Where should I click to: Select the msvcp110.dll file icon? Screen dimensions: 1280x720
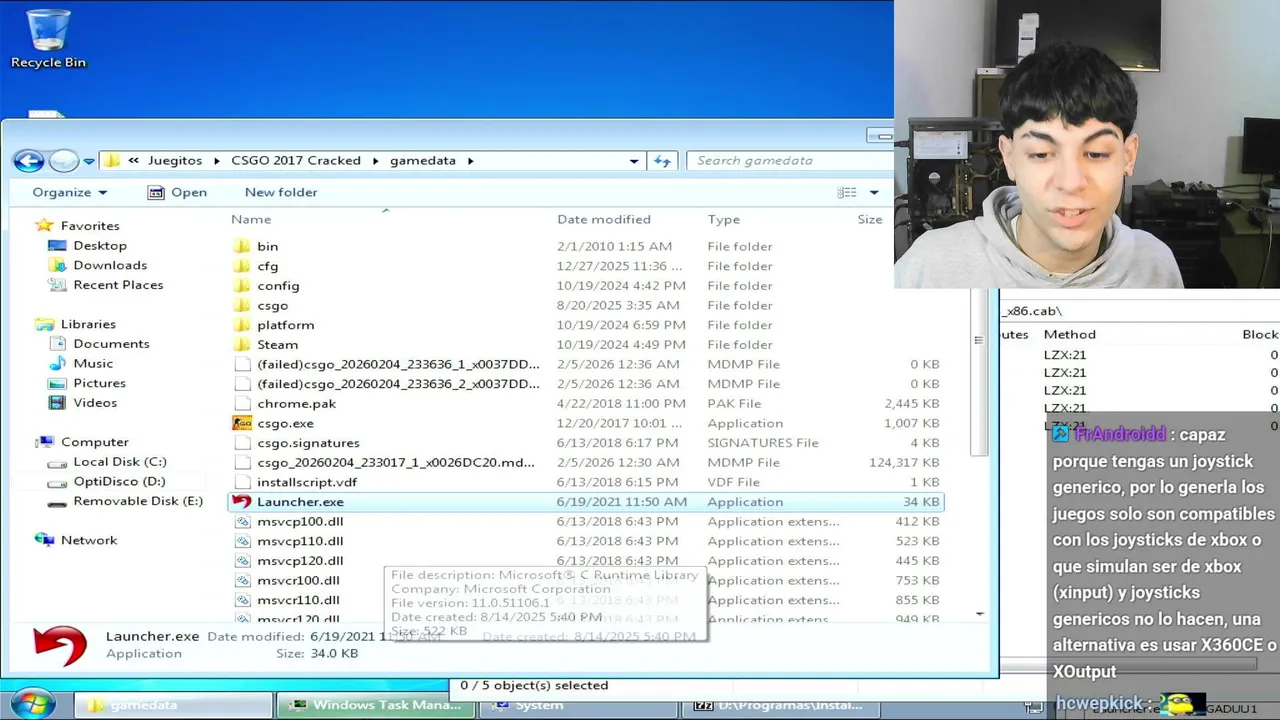point(242,541)
